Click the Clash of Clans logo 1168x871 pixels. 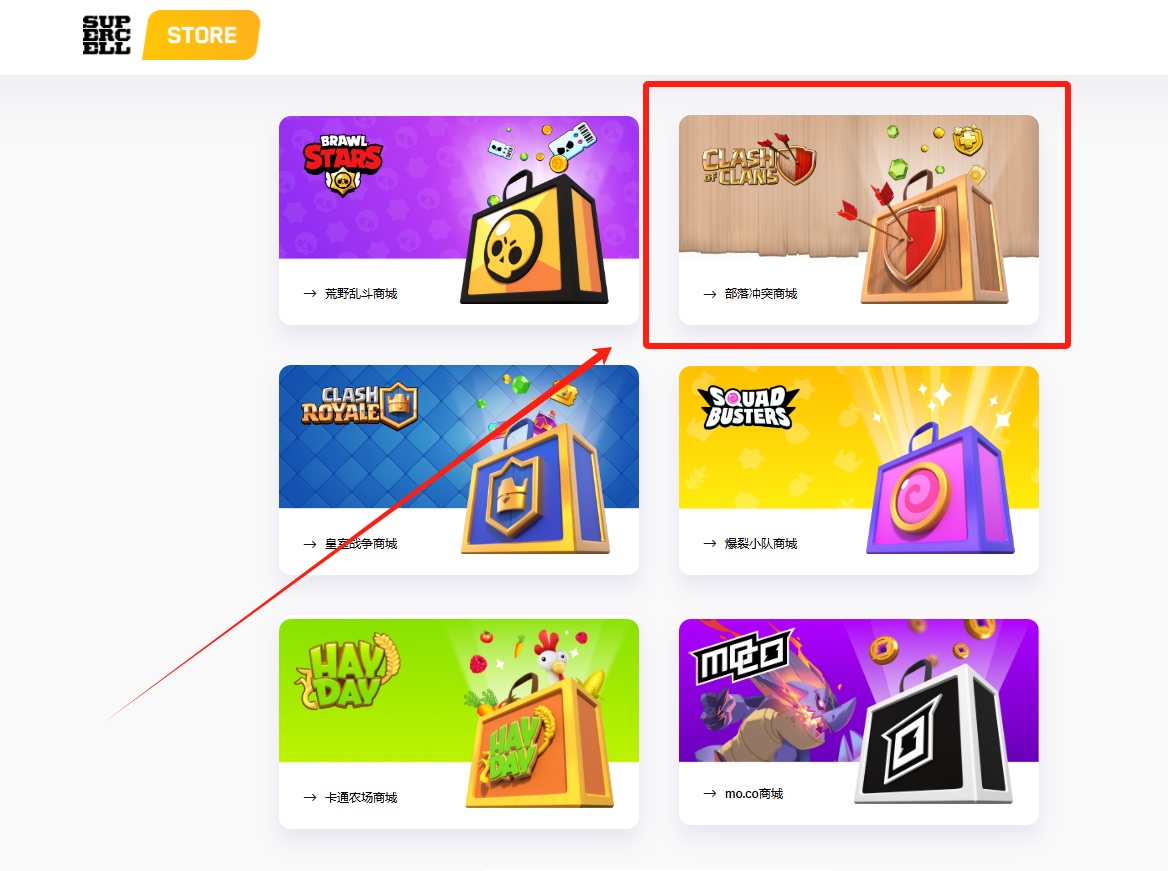tap(759, 160)
